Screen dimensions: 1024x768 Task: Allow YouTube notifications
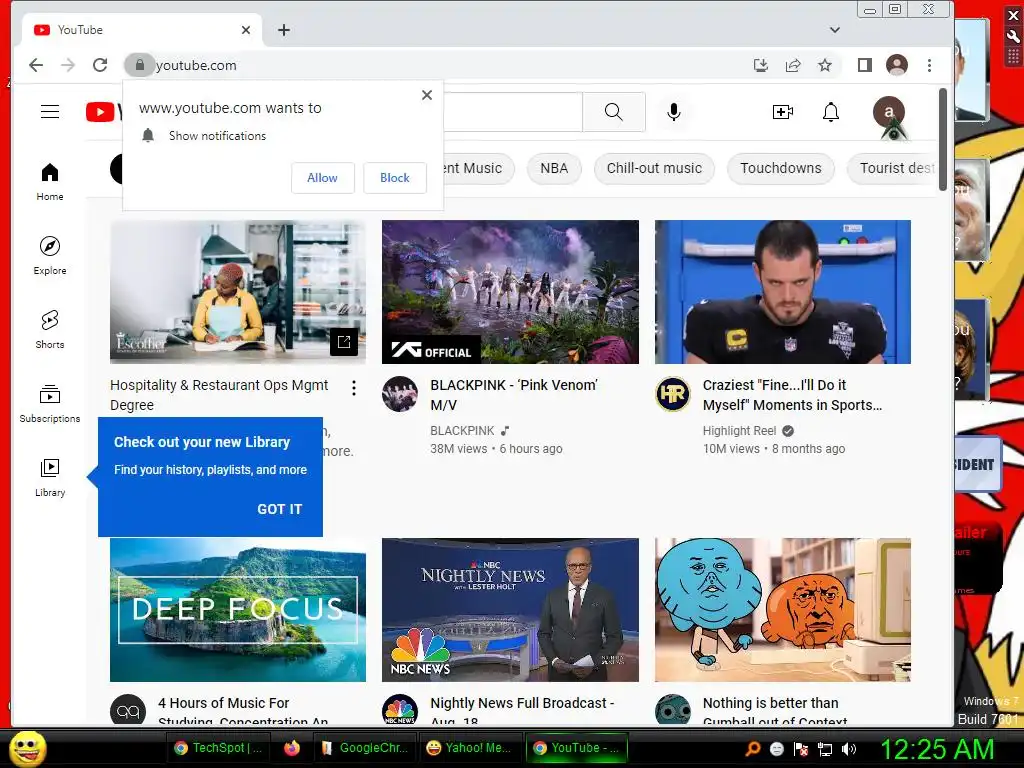tap(323, 178)
